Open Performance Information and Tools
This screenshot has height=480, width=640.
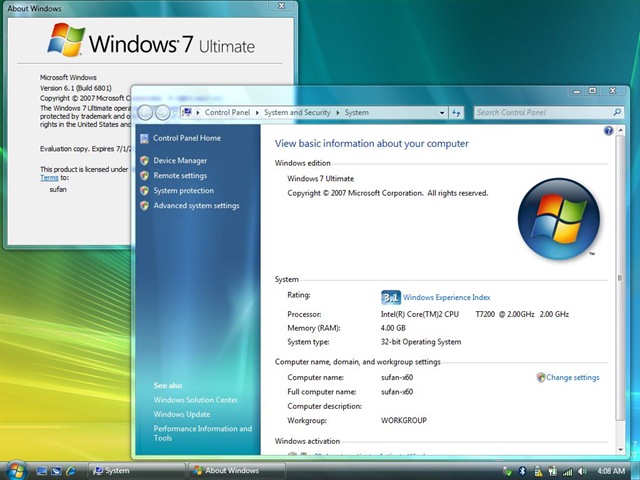[202, 433]
